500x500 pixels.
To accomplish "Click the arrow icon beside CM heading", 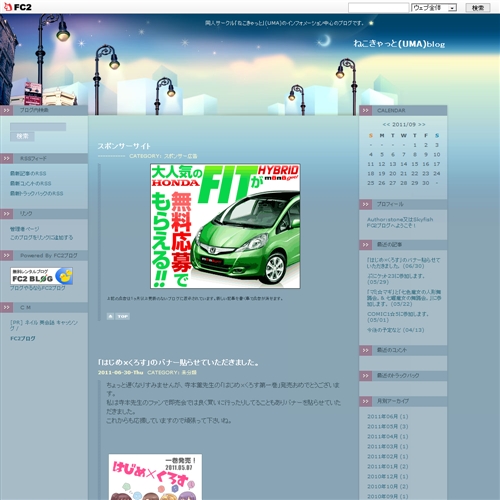I will point(6,307).
